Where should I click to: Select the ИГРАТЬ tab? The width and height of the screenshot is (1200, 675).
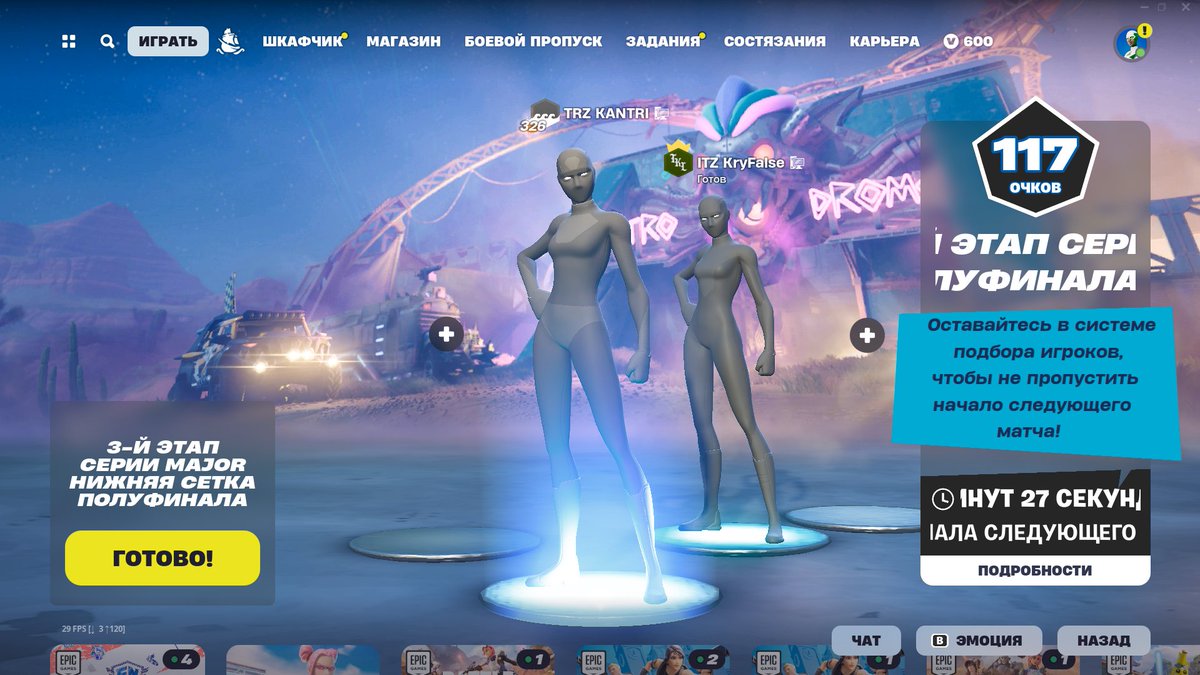(x=168, y=41)
